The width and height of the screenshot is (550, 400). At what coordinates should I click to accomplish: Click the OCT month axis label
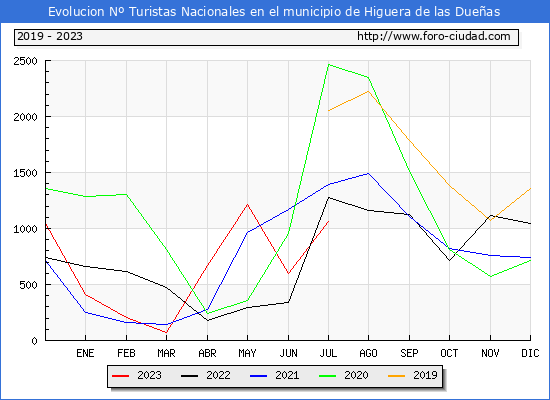pos(449,353)
